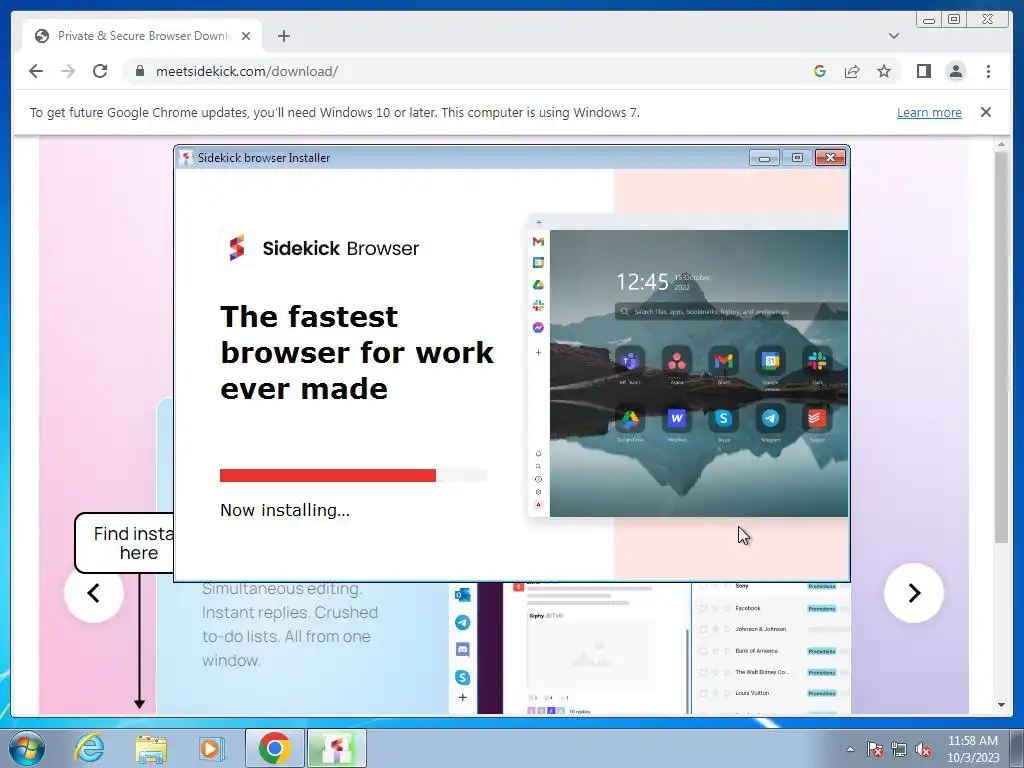1024x768 pixels.
Task: Click the Messenger icon in preview sidebar
Action: [x=538, y=327]
